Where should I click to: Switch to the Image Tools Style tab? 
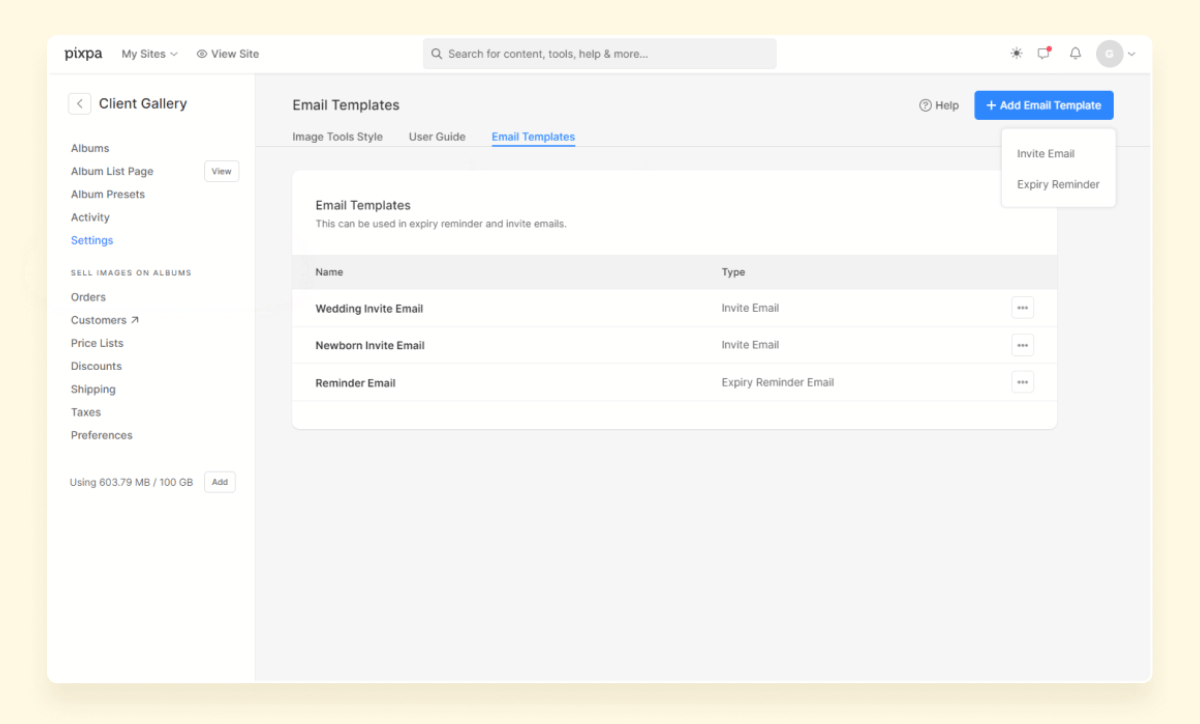(338, 137)
